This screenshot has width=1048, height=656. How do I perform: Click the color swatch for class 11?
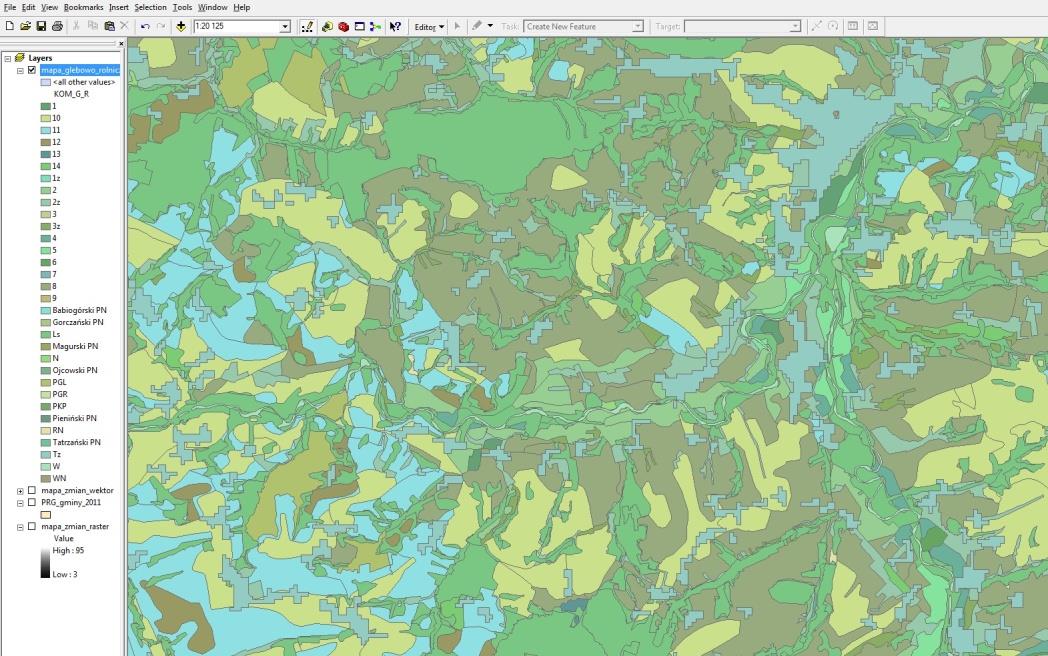45,130
